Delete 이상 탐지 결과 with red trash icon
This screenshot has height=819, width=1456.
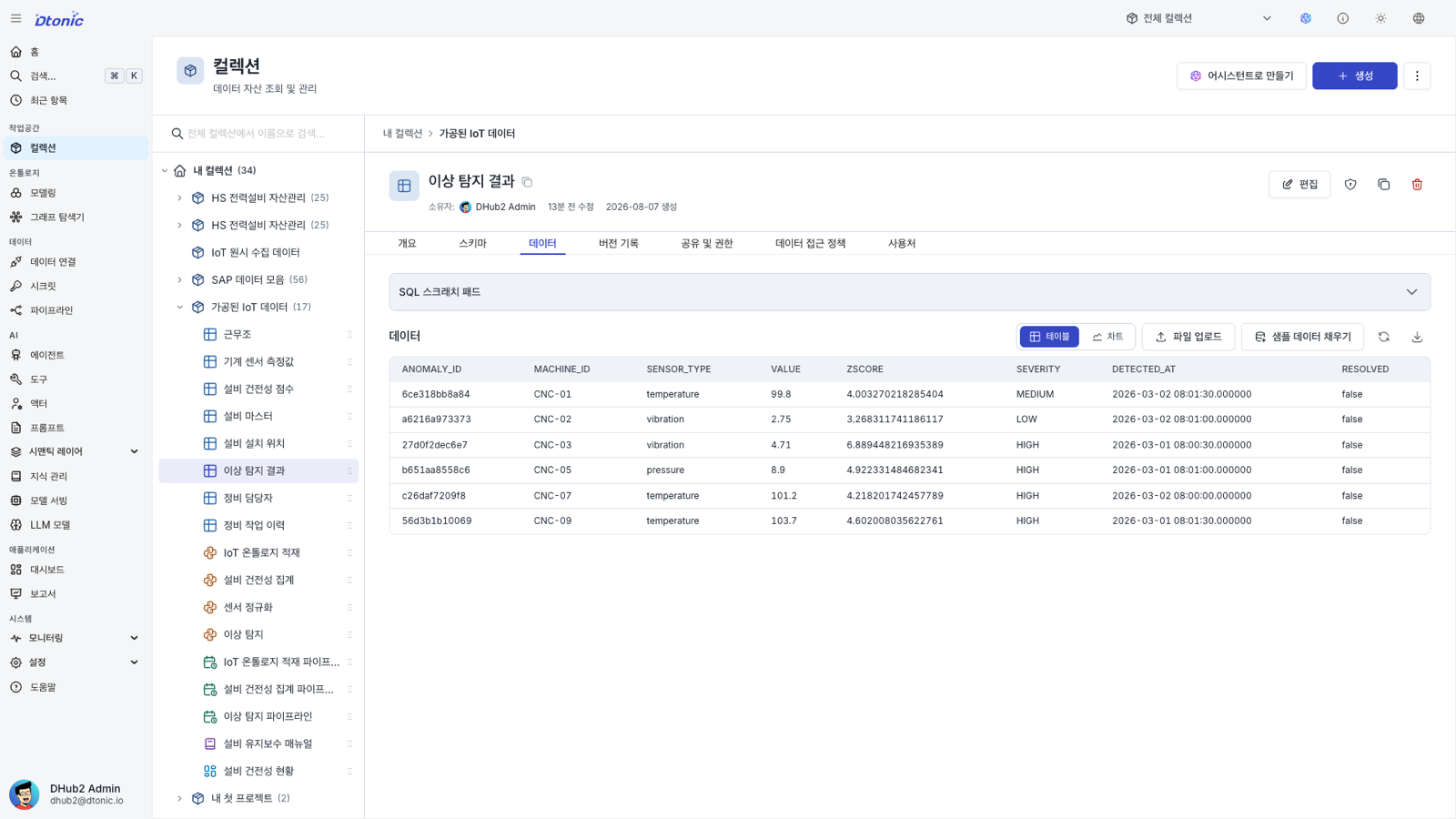pyautogui.click(x=1417, y=185)
